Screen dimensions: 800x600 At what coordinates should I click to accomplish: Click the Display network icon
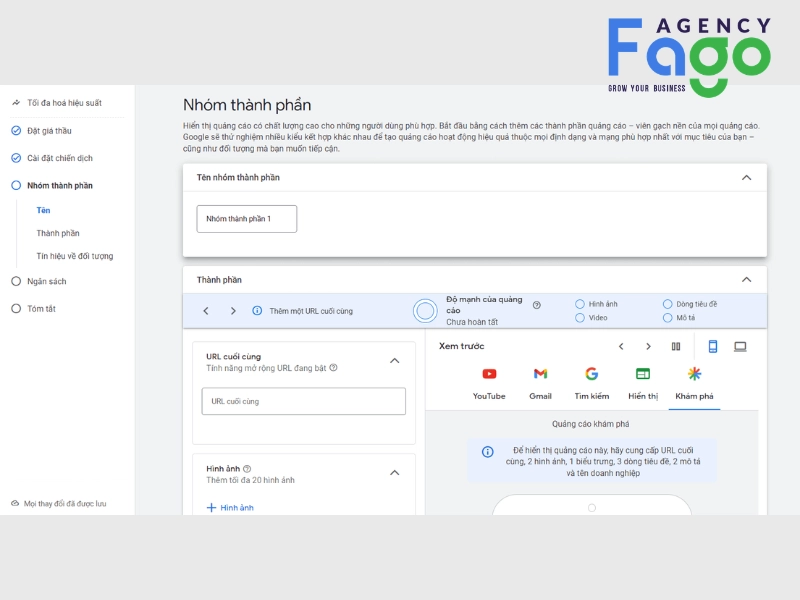coord(643,374)
